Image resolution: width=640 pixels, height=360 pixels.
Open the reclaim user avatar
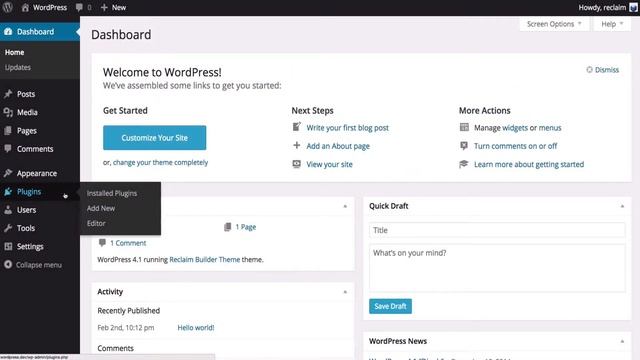(633, 8)
